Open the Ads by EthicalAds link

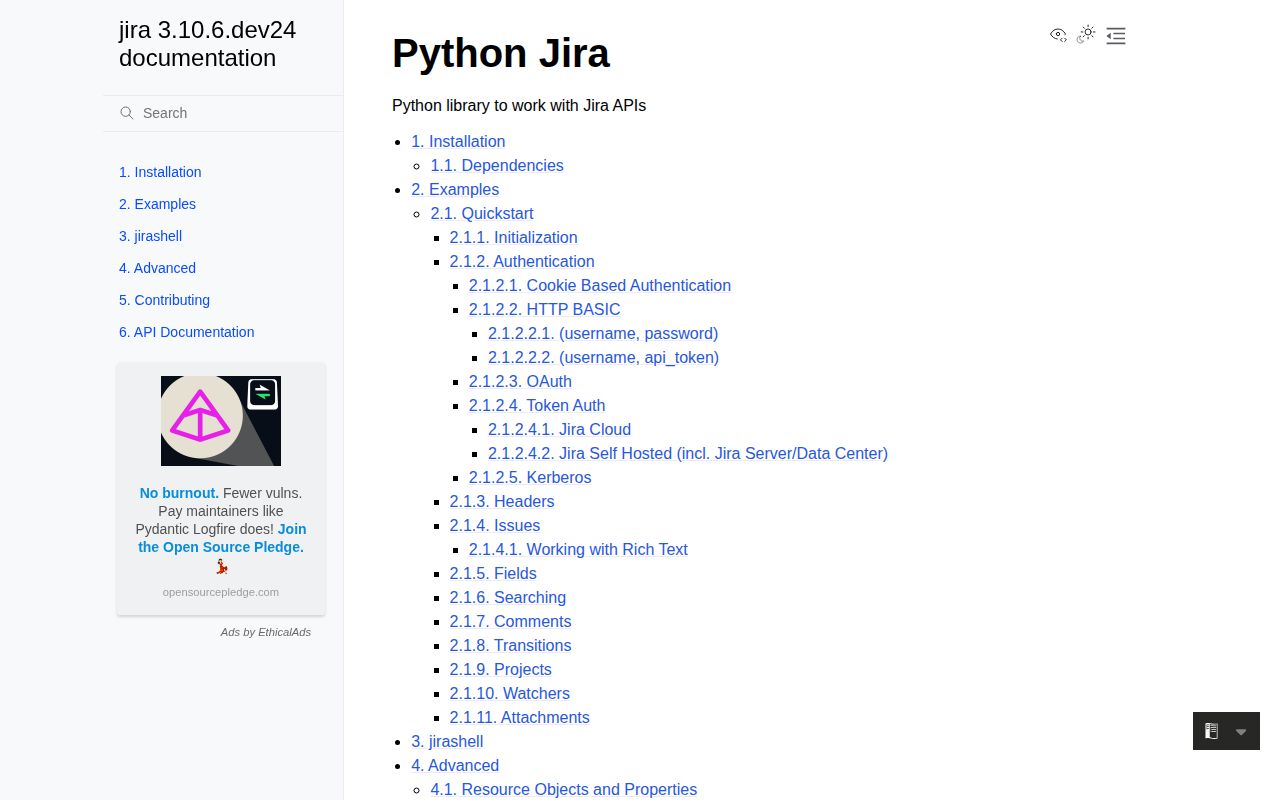[266, 632]
